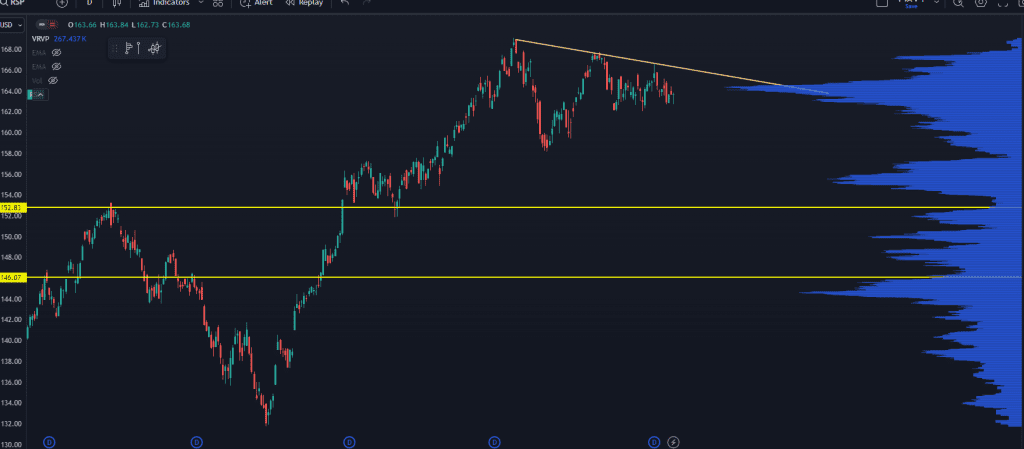This screenshot has height=449, width=1024.
Task: Click the second dividend D marker from left
Action: click(196, 442)
